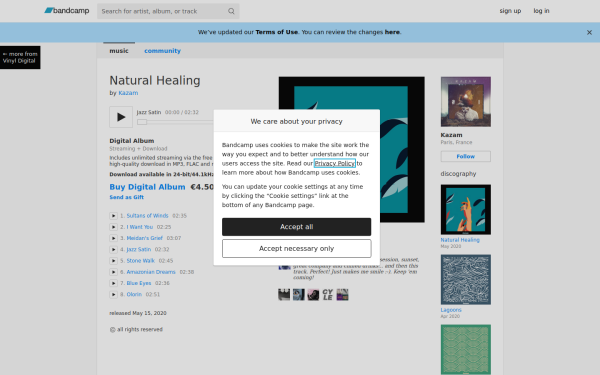Open the Olorin track link
The image size is (600, 375).
134,294
